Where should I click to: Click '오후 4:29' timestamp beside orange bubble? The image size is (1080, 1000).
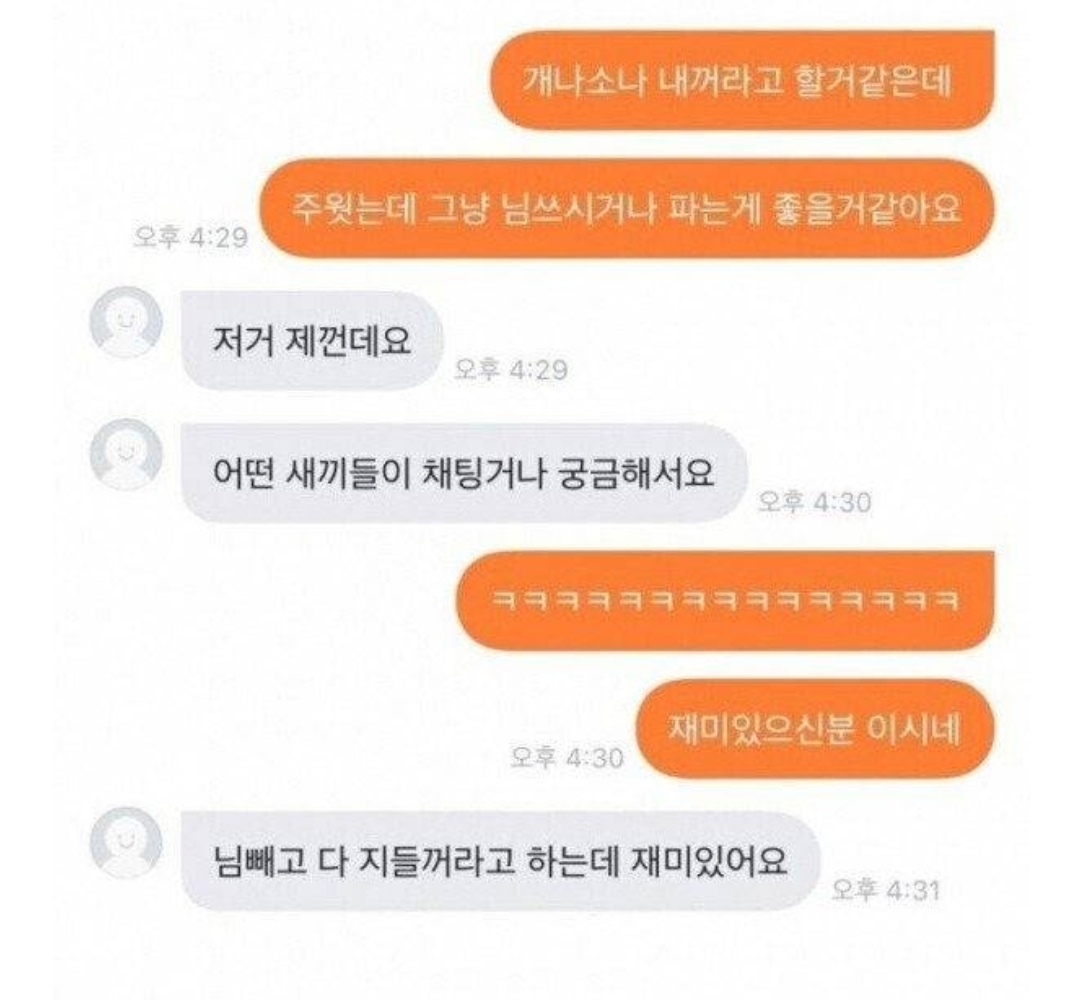click(191, 237)
